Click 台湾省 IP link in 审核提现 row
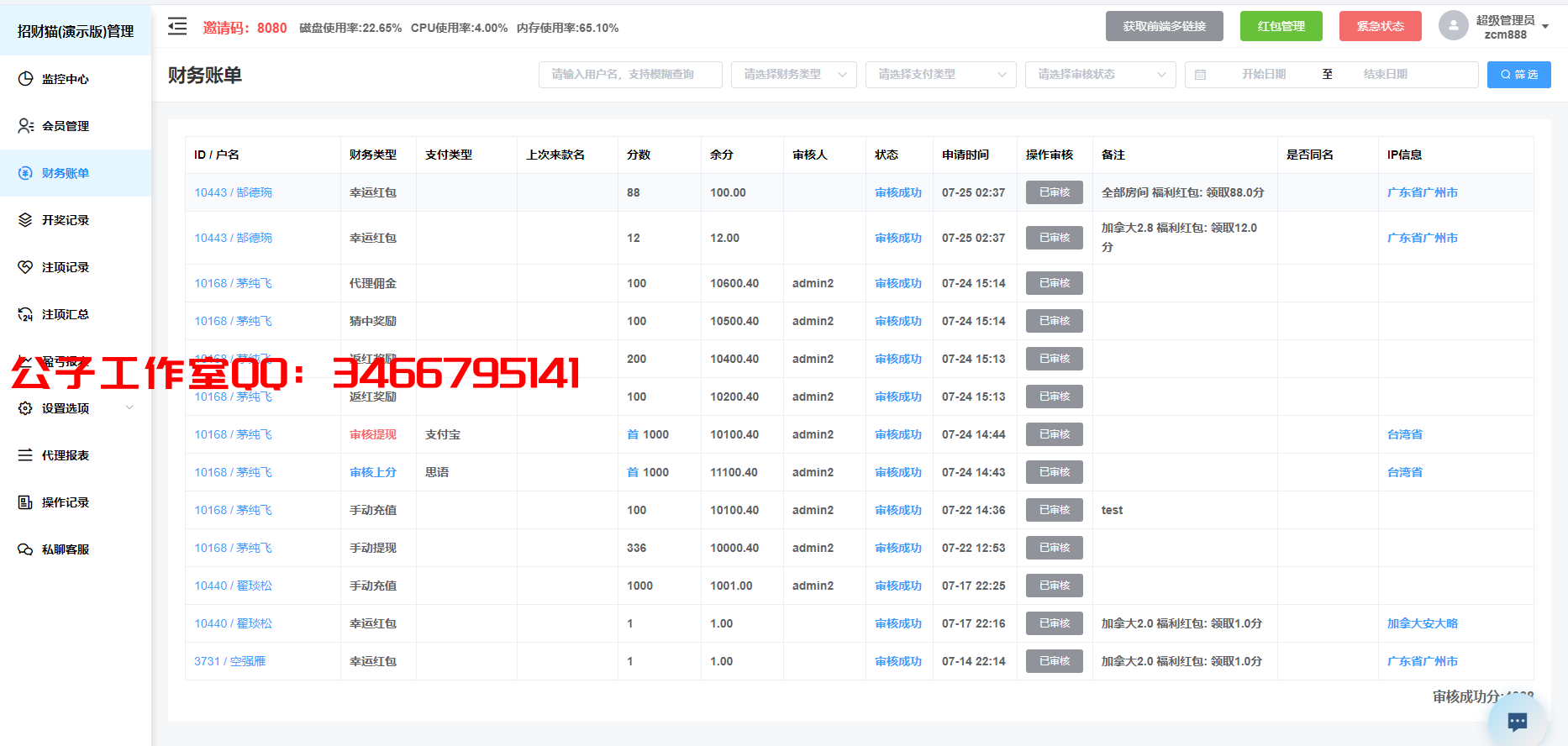 pos(1405,434)
